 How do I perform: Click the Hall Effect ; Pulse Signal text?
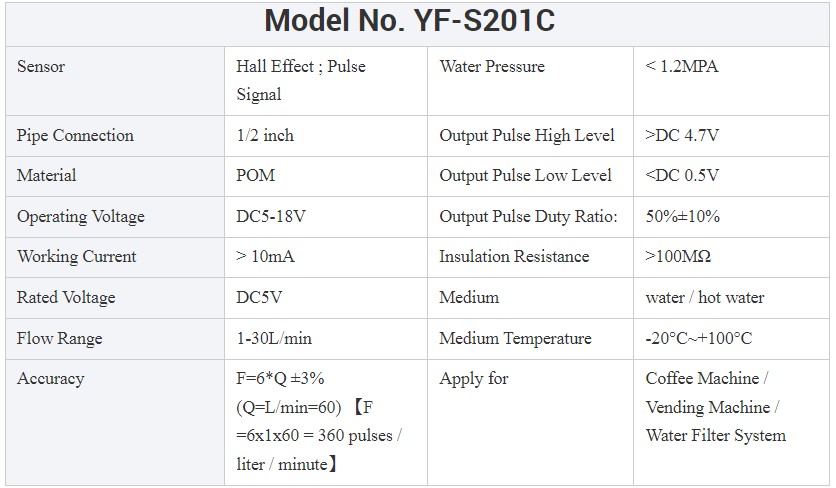point(300,81)
